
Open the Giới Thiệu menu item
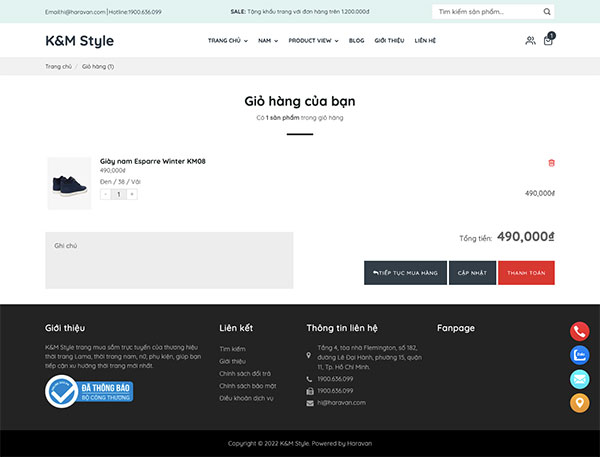click(x=389, y=41)
